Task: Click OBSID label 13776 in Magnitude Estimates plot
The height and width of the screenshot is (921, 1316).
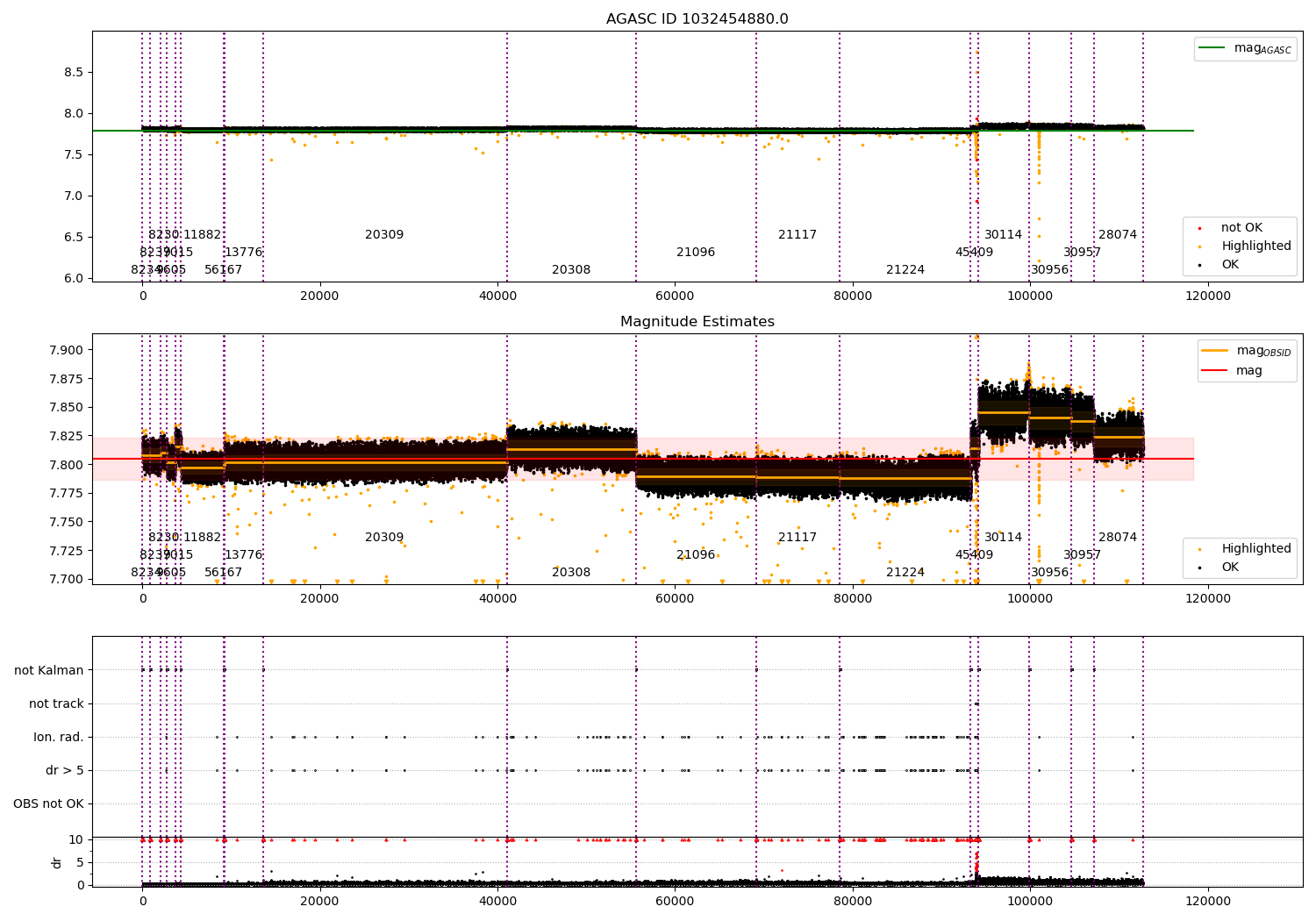Action: coord(243,555)
